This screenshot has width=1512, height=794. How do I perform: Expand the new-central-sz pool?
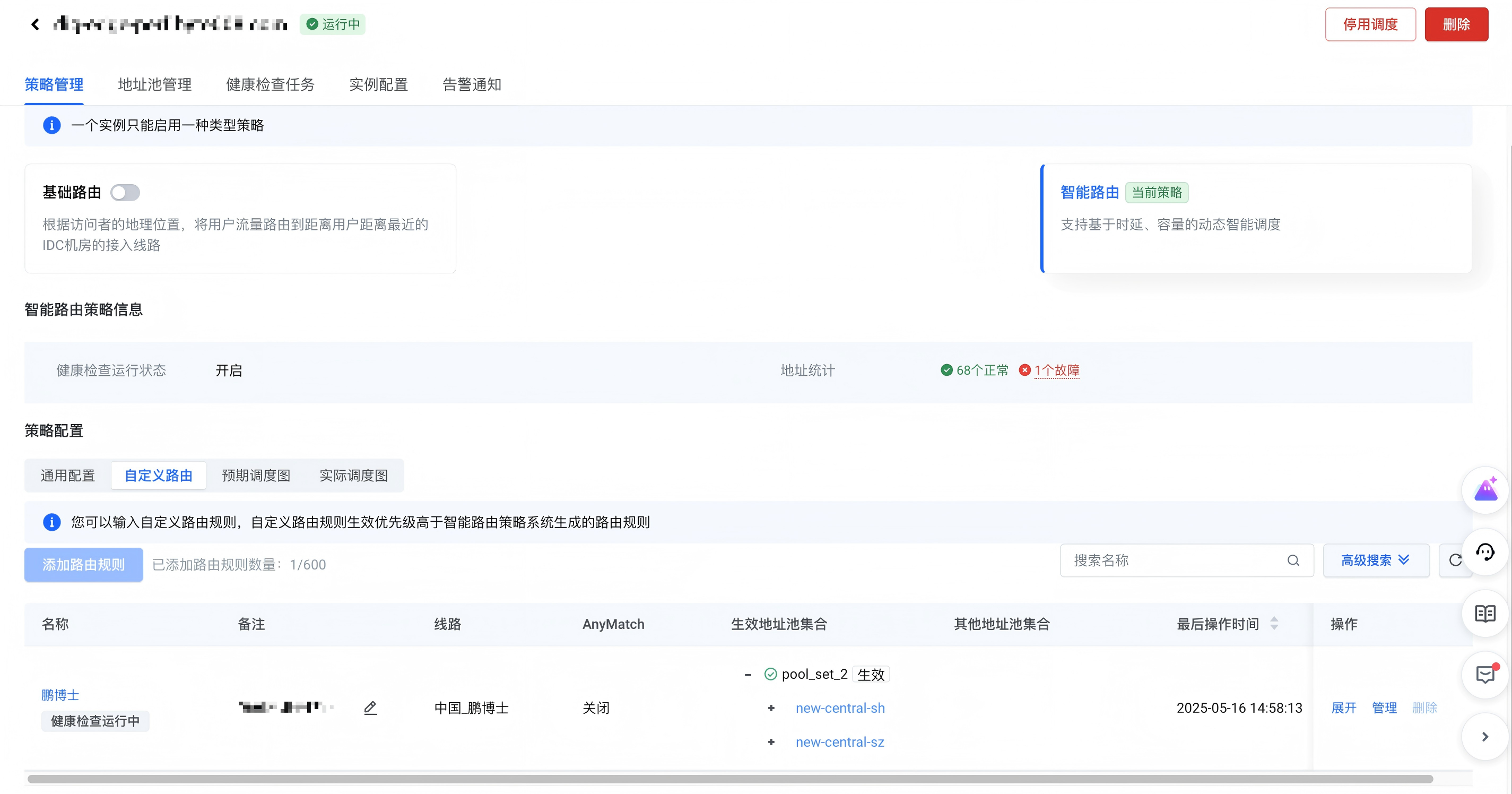[771, 743]
